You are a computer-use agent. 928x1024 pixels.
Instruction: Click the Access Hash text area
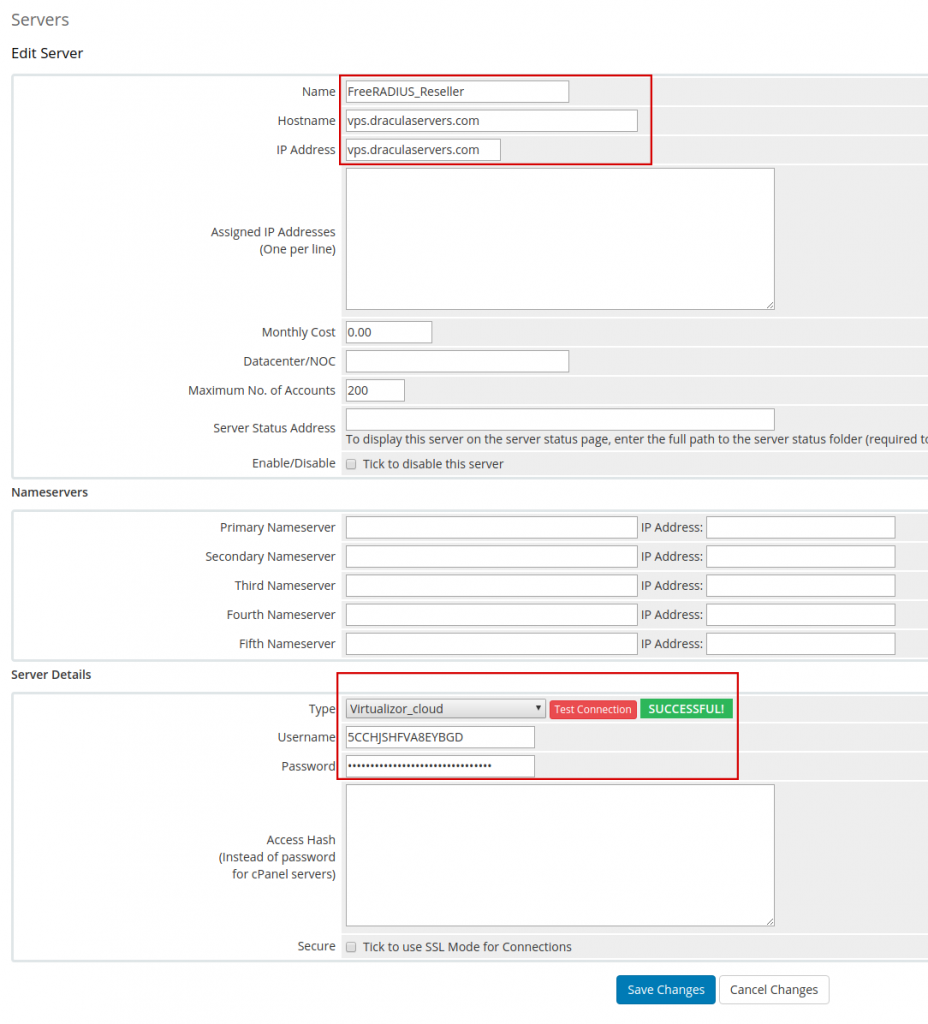560,855
